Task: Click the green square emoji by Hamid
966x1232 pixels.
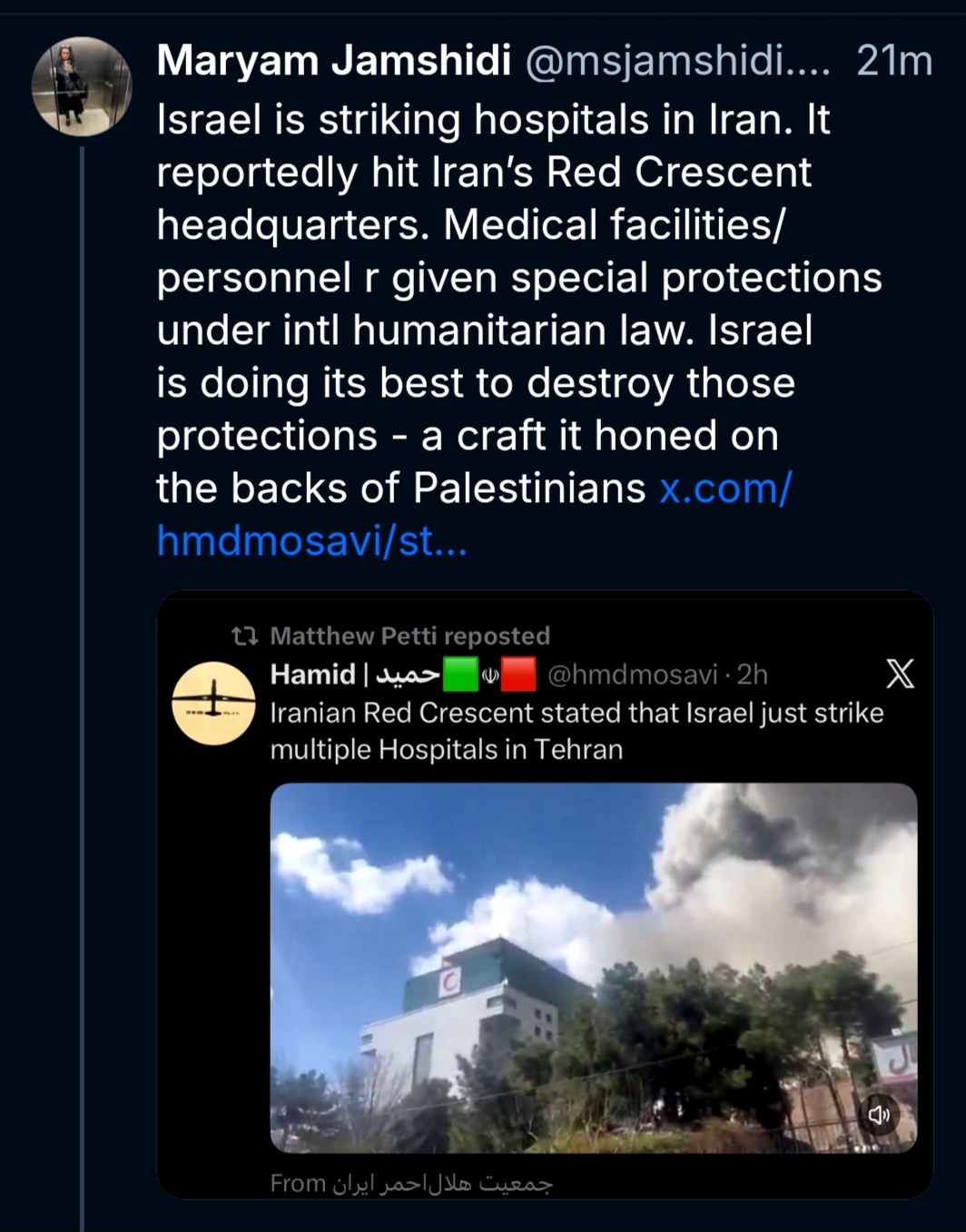Action: [460, 675]
